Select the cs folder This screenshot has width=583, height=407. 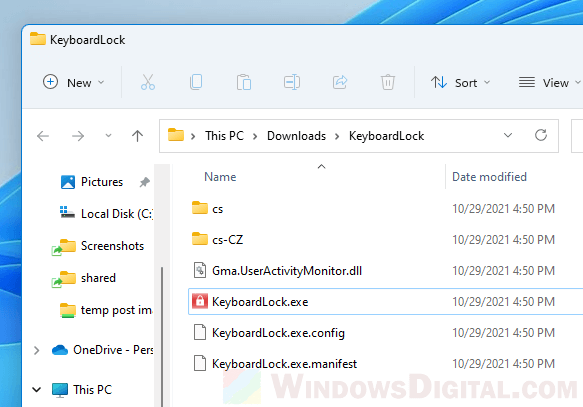pos(386,209)
